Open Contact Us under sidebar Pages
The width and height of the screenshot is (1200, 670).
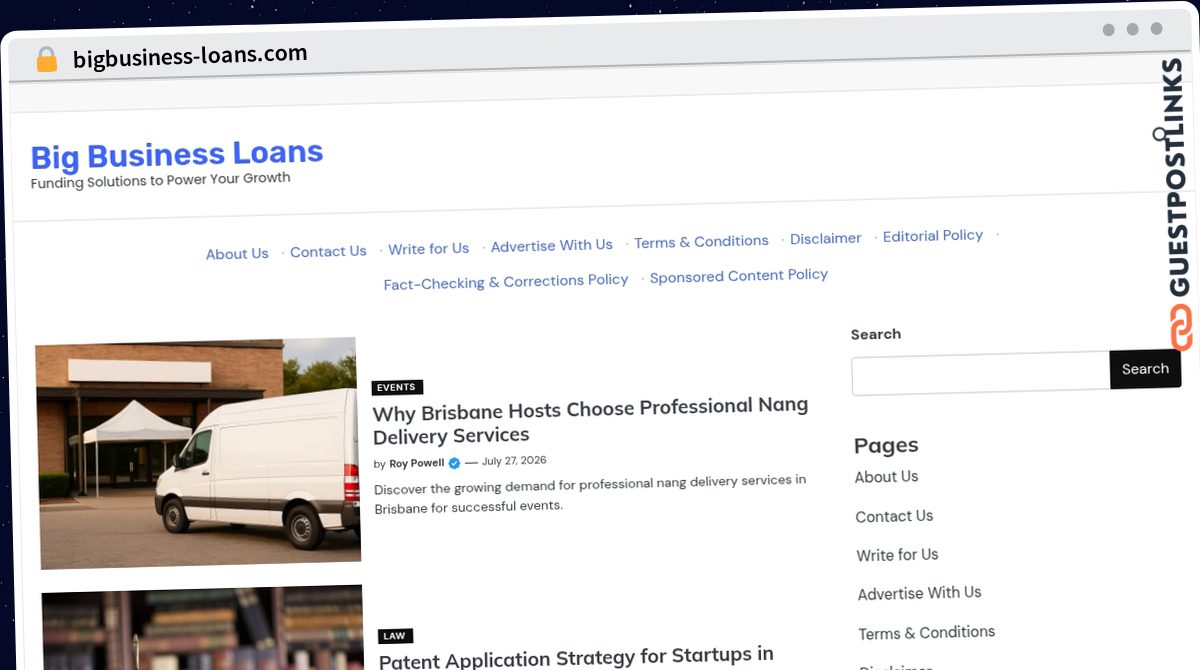click(894, 516)
